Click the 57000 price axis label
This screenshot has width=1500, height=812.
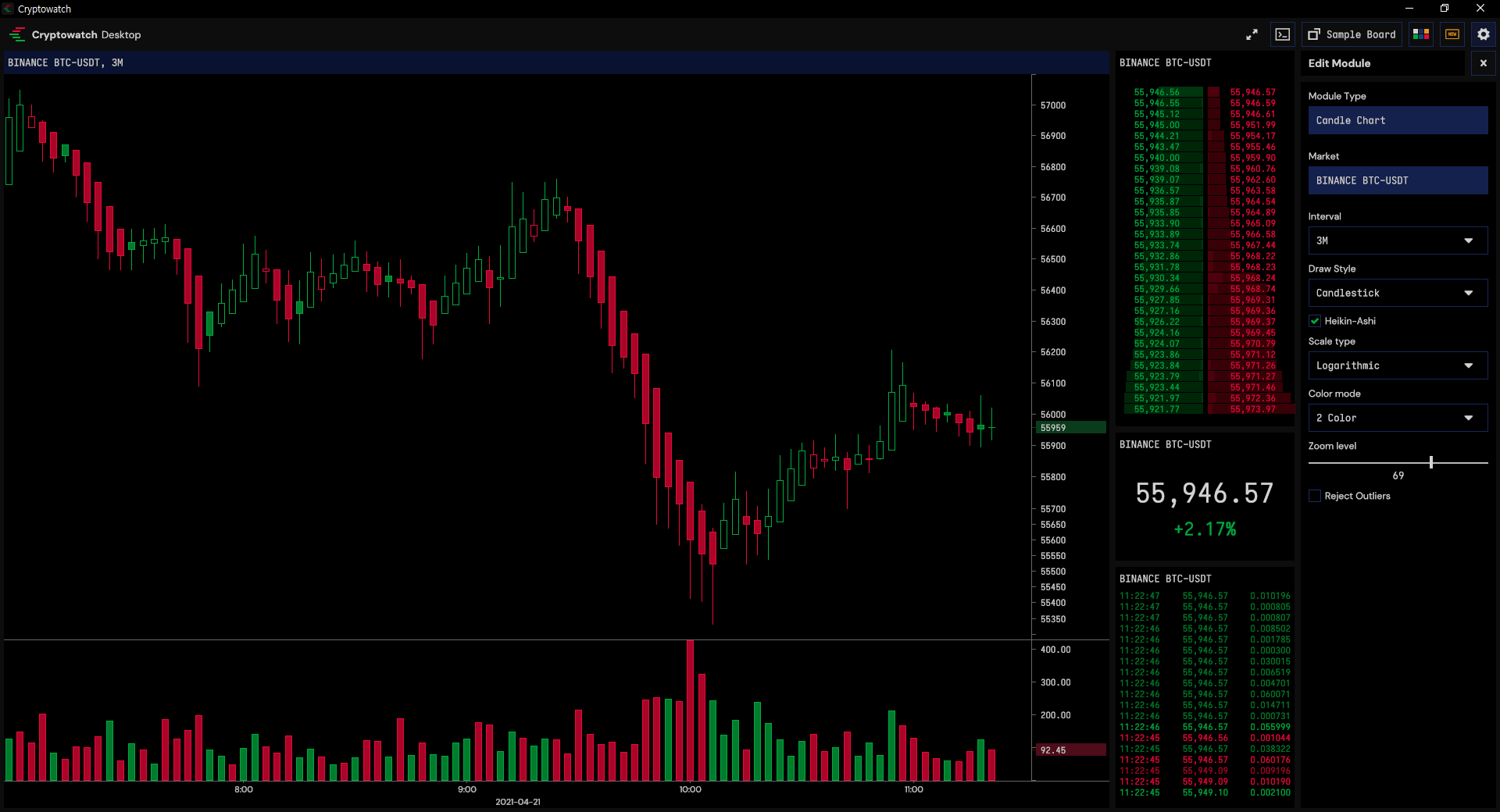(x=1053, y=105)
